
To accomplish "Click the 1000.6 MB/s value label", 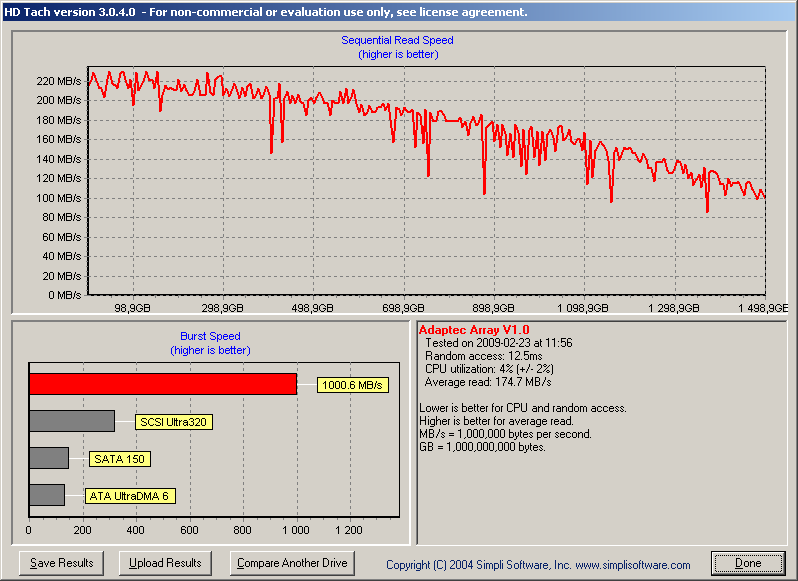I will click(x=353, y=385).
